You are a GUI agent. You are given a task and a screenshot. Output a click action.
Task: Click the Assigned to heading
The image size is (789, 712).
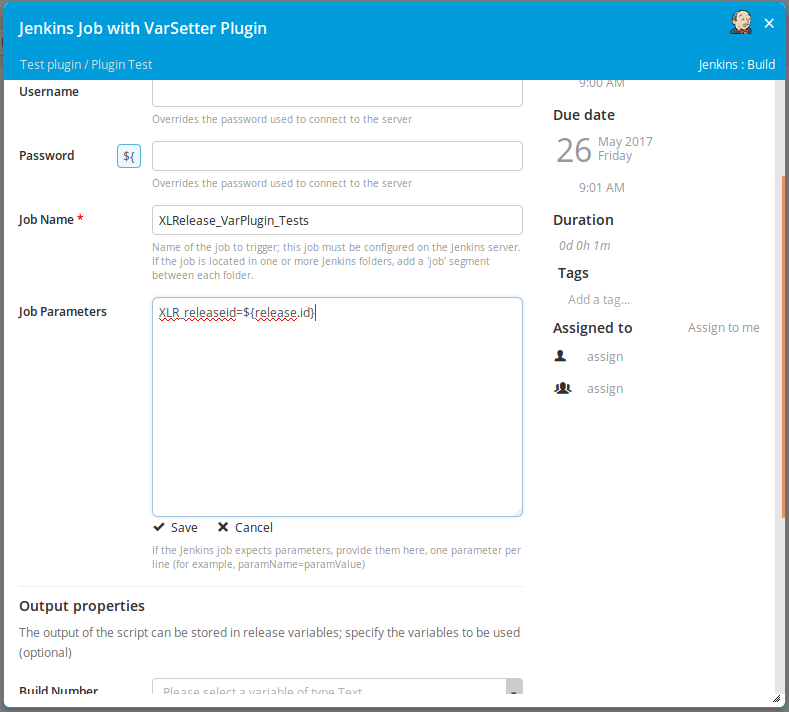pyautogui.click(x=593, y=328)
